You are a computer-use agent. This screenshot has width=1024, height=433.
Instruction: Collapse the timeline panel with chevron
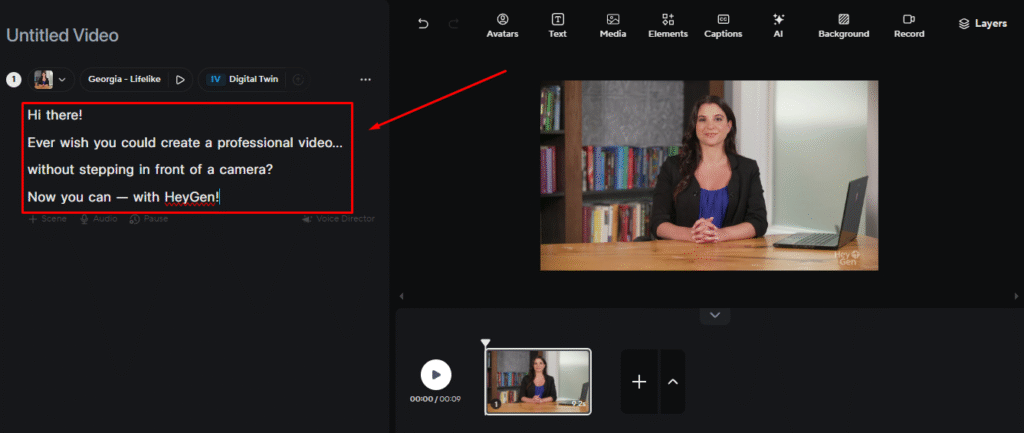[714, 315]
